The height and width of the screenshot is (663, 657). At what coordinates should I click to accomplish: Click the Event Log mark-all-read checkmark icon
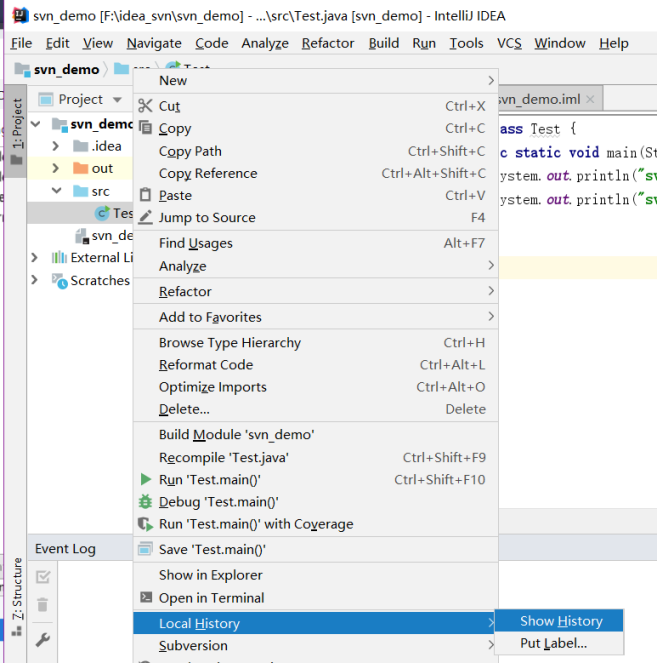43,577
